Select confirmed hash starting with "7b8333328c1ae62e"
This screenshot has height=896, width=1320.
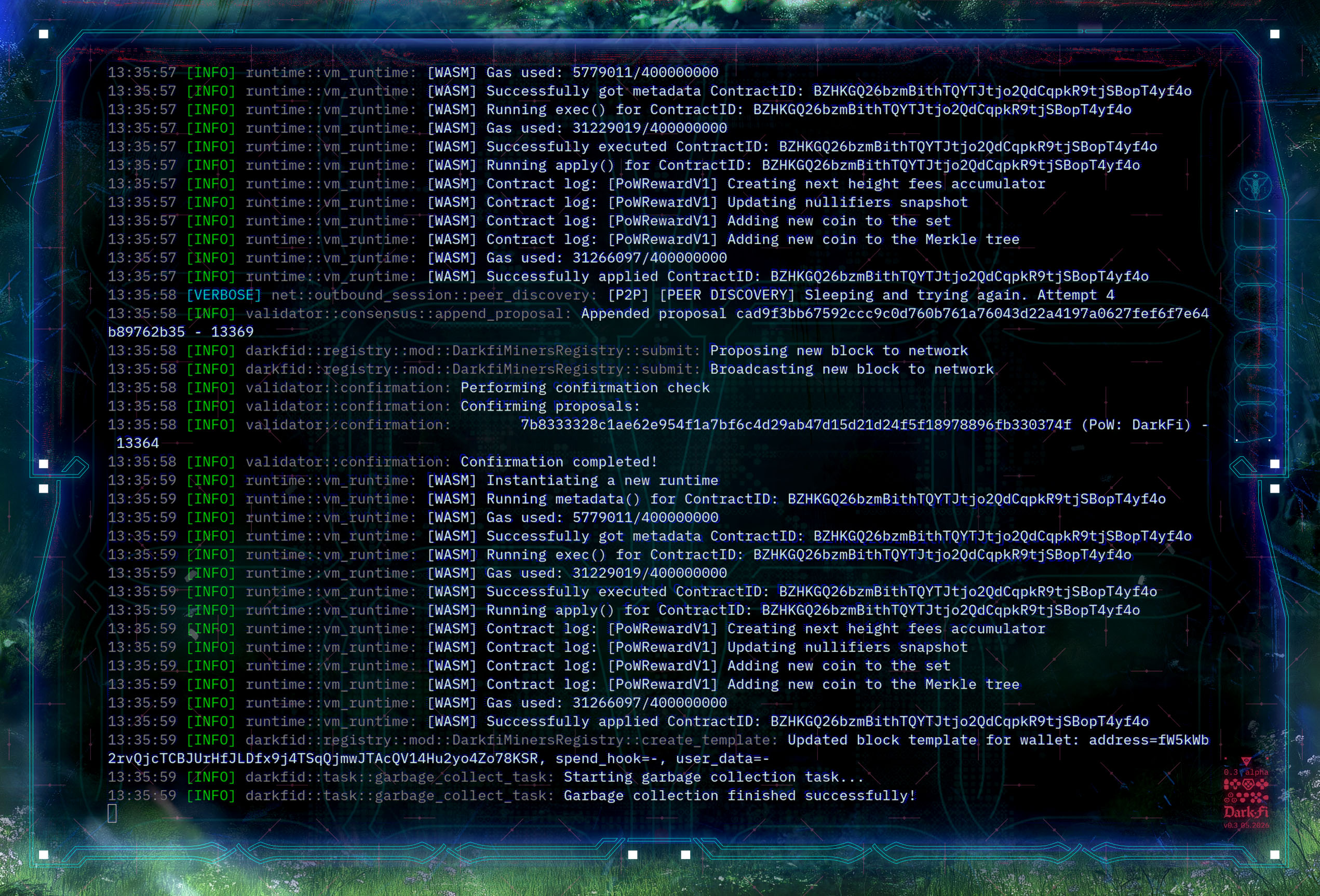(796, 425)
